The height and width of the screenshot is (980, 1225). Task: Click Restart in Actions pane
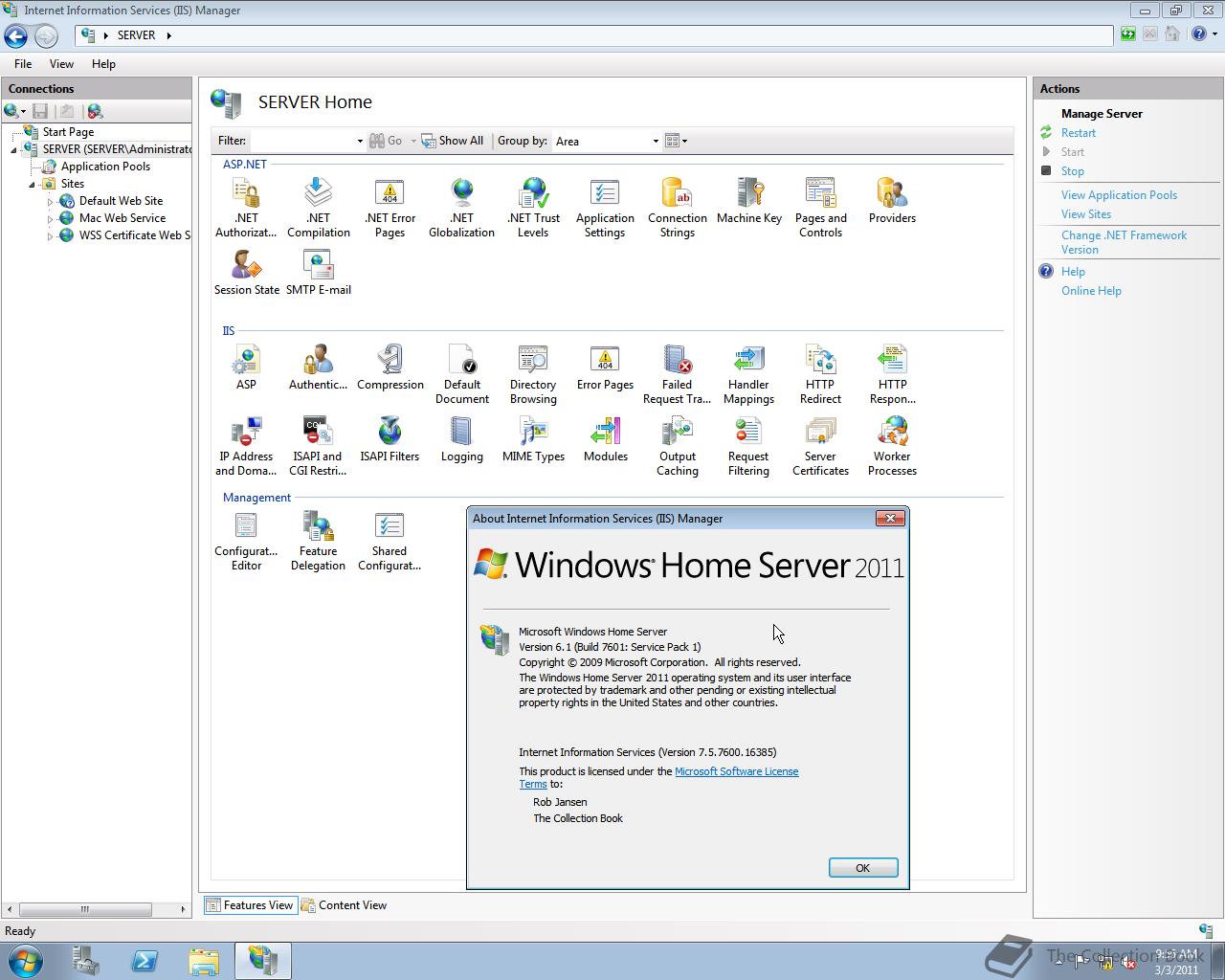point(1079,133)
